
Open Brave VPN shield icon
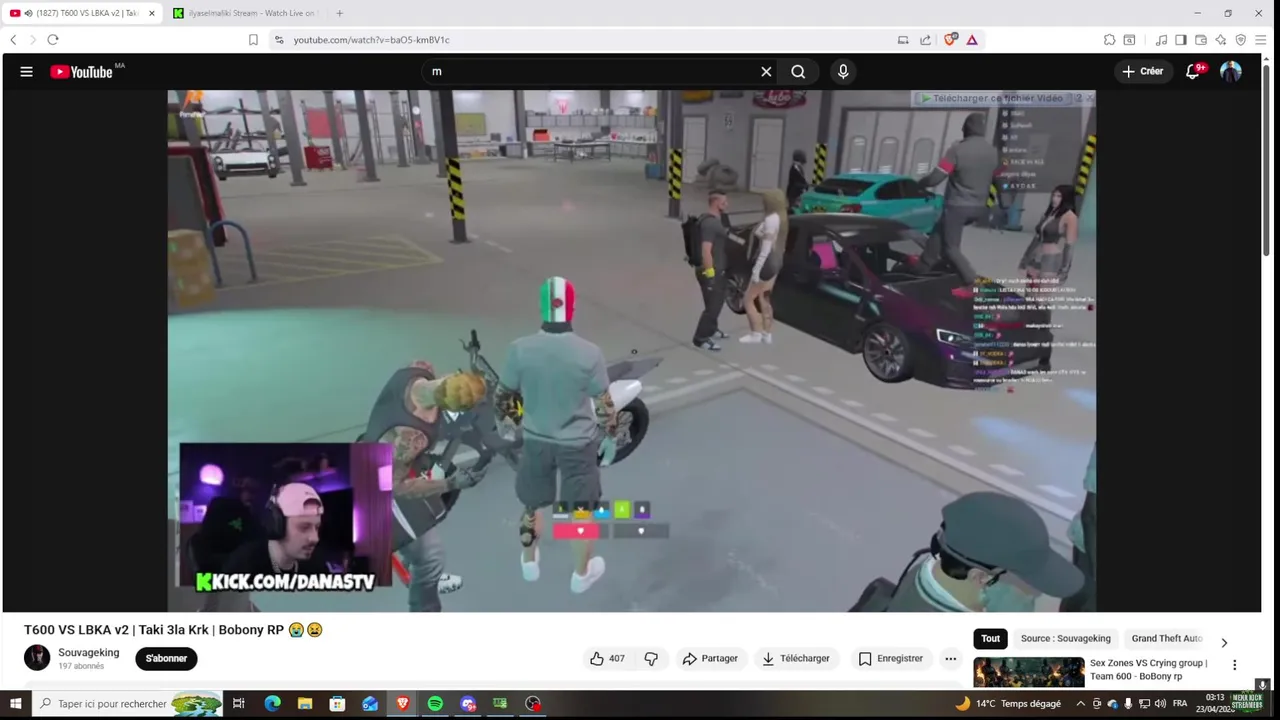(1241, 40)
